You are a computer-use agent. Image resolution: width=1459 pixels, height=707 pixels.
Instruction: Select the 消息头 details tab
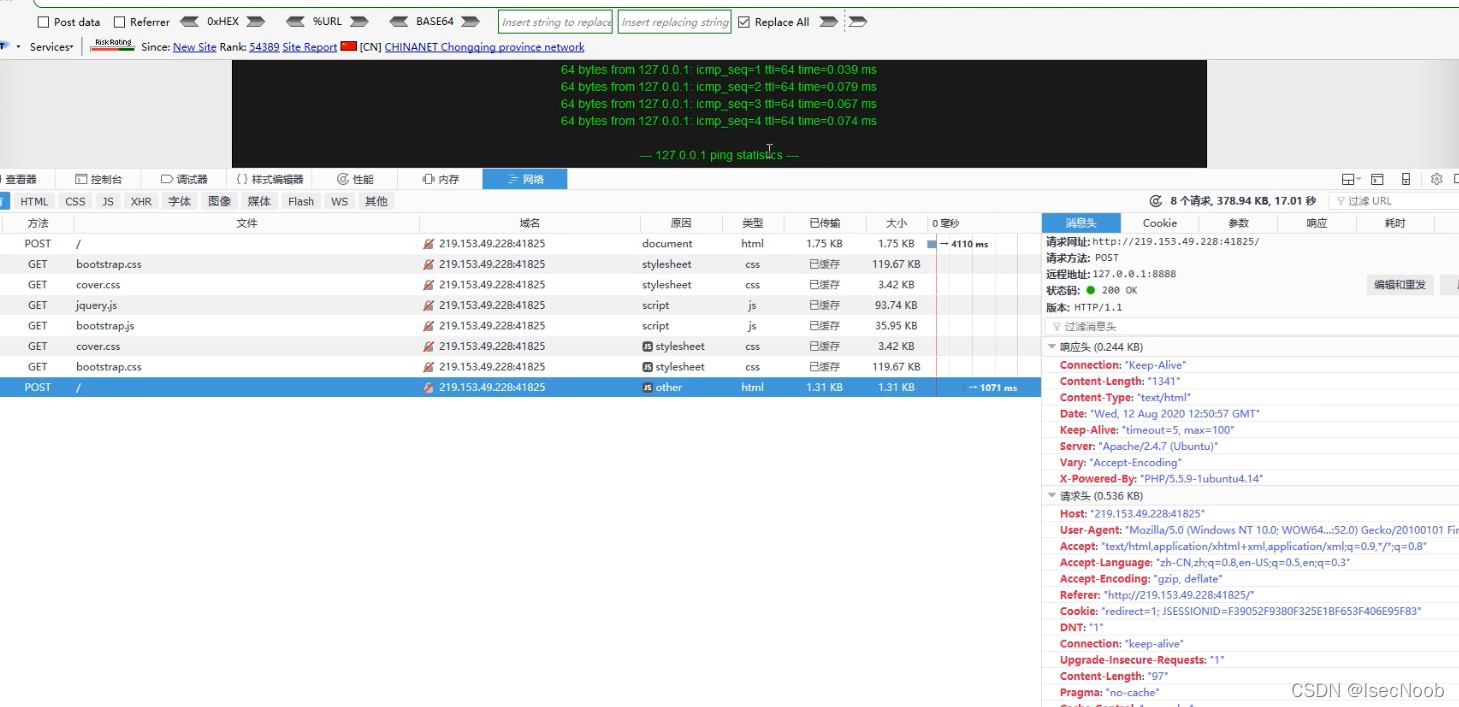pos(1081,223)
